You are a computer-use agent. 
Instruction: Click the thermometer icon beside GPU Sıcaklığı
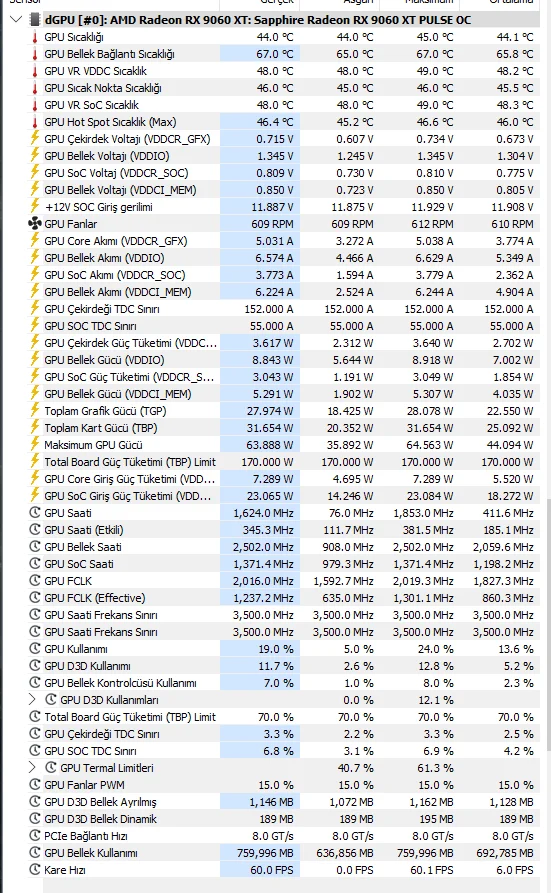coord(35,38)
